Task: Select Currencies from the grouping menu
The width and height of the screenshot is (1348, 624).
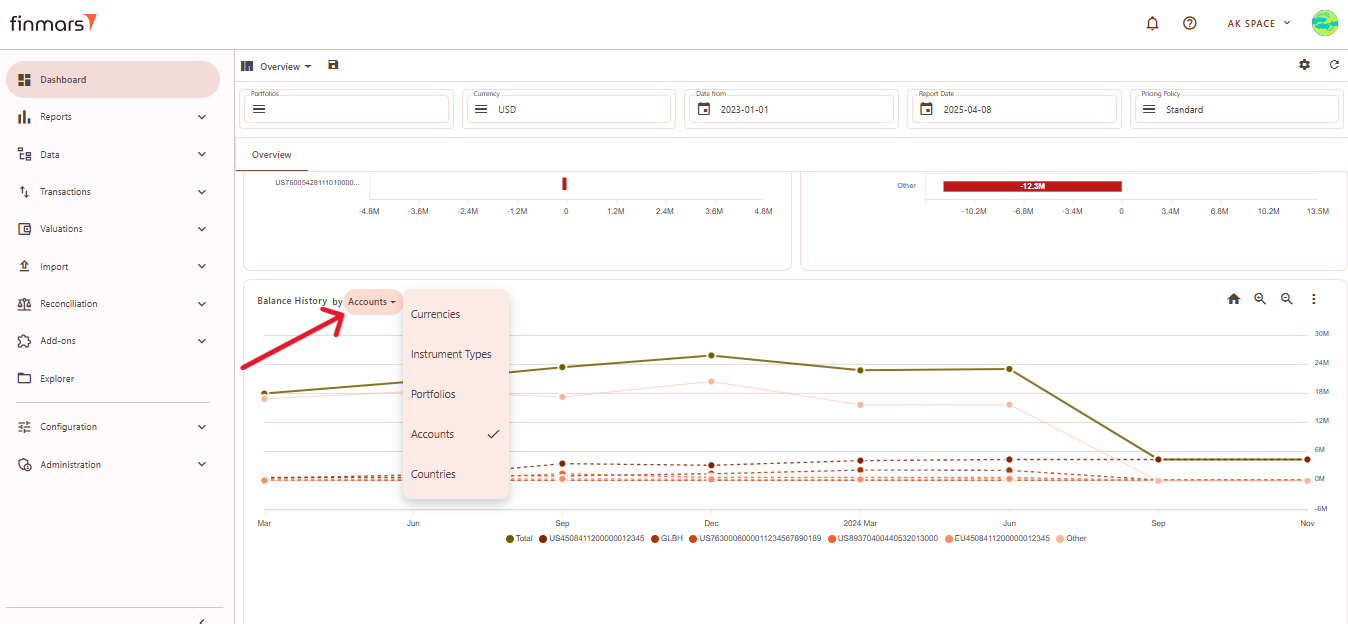Action: [x=435, y=314]
